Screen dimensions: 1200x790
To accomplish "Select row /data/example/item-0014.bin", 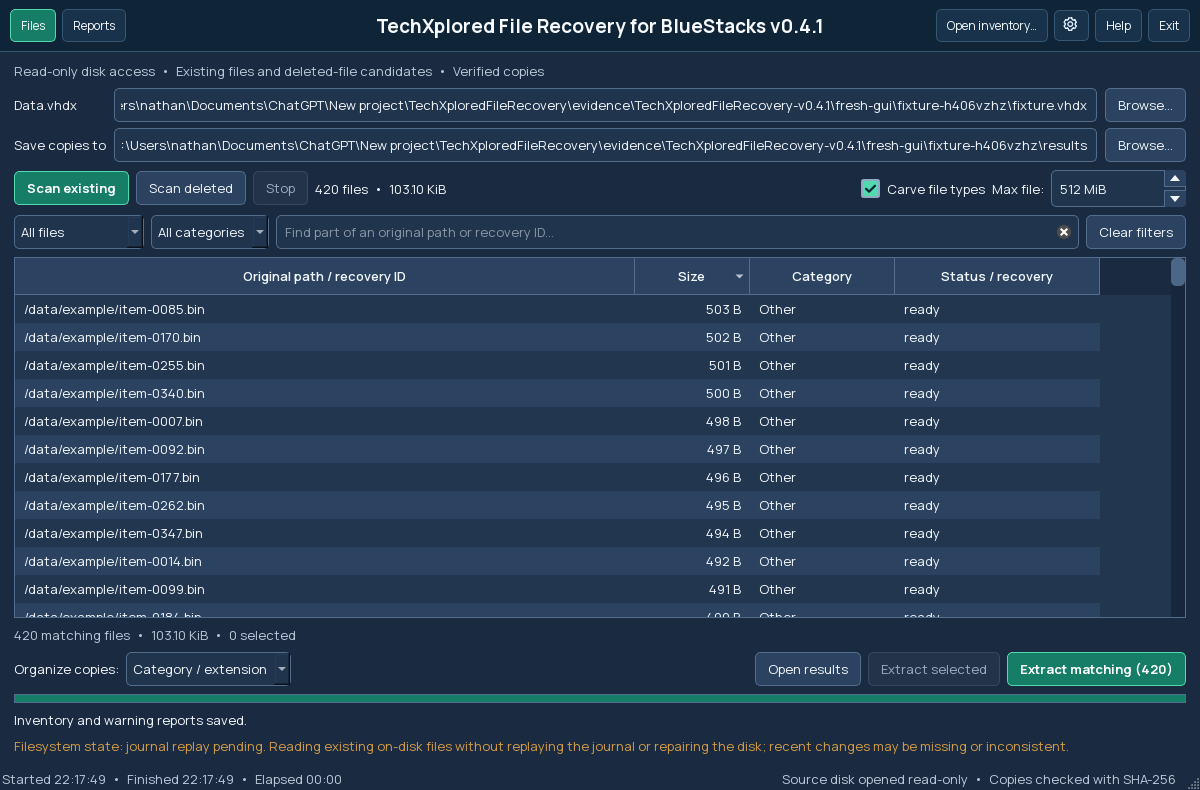I will point(557,561).
